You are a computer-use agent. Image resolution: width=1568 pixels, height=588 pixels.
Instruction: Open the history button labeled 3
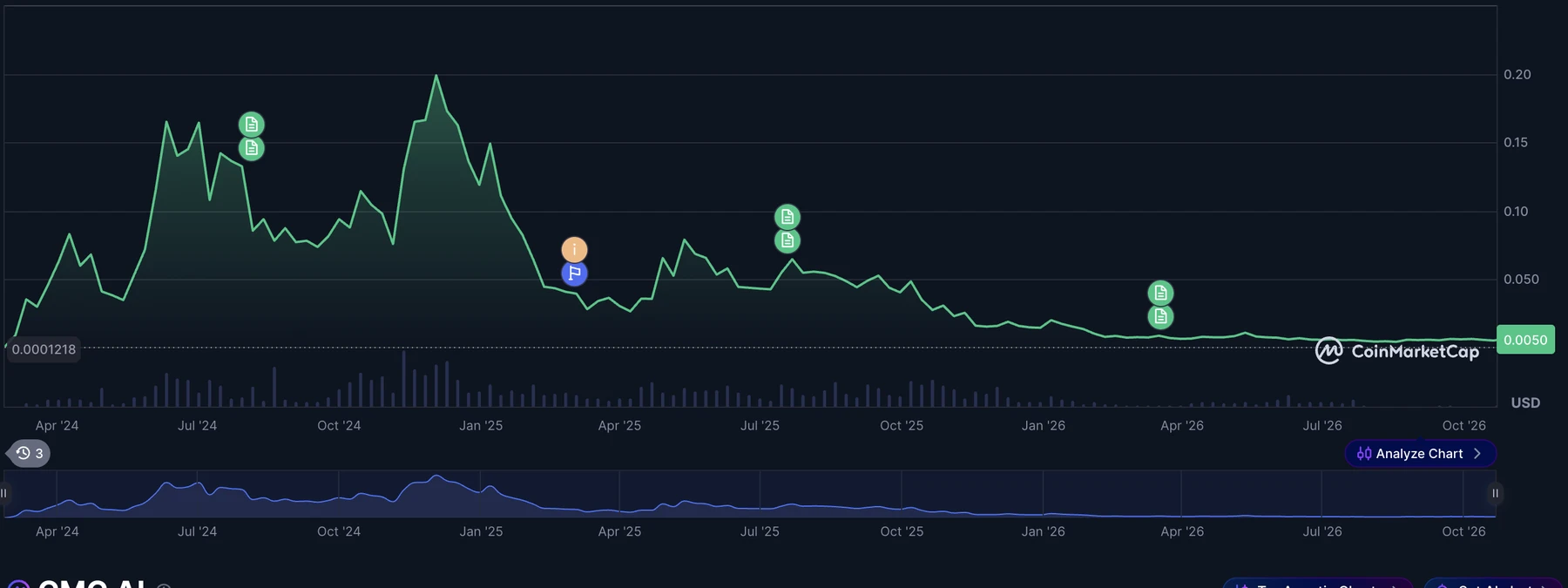(x=30, y=454)
